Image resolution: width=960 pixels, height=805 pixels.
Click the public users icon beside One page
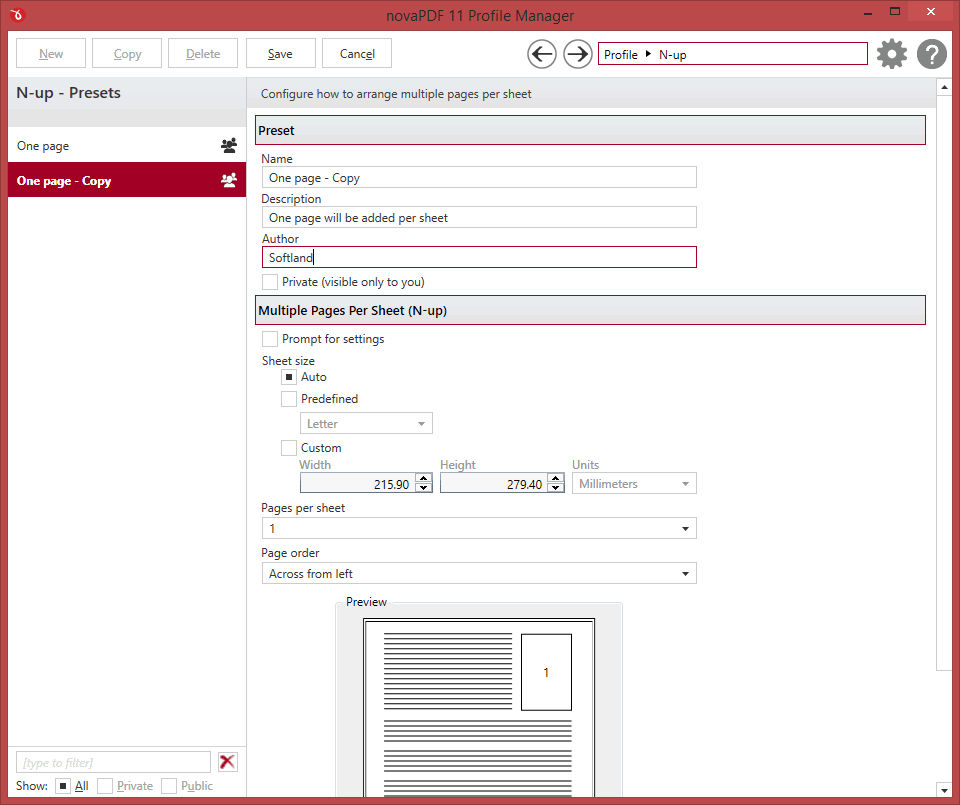coord(229,146)
